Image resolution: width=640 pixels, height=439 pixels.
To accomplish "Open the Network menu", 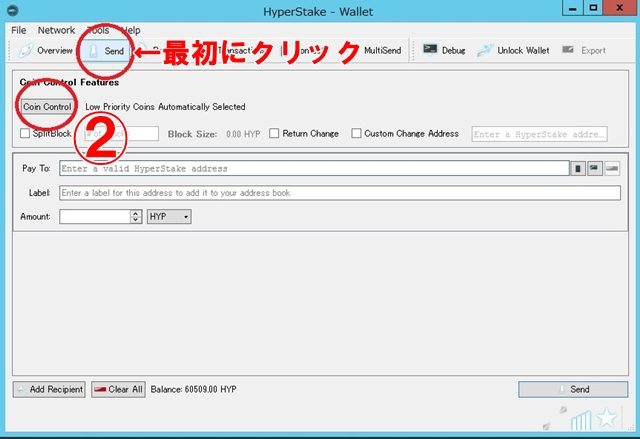I will coord(56,30).
